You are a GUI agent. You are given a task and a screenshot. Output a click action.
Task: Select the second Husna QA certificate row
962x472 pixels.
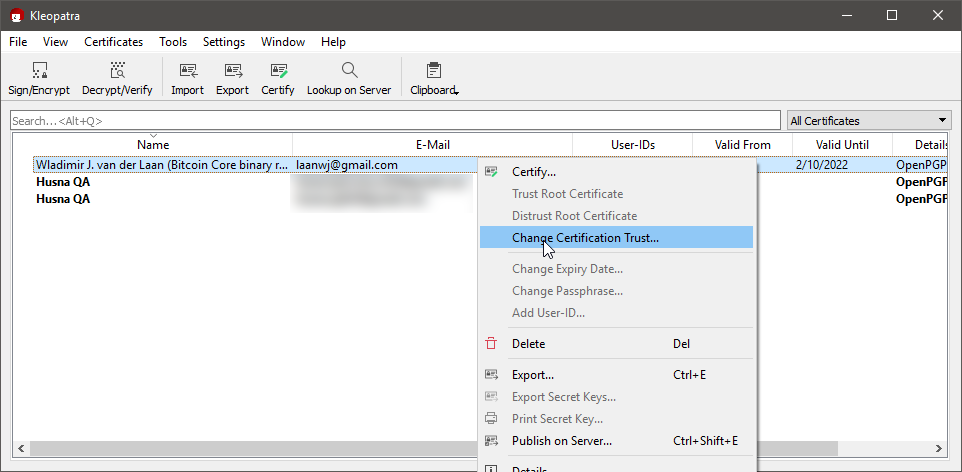click(x=63, y=199)
